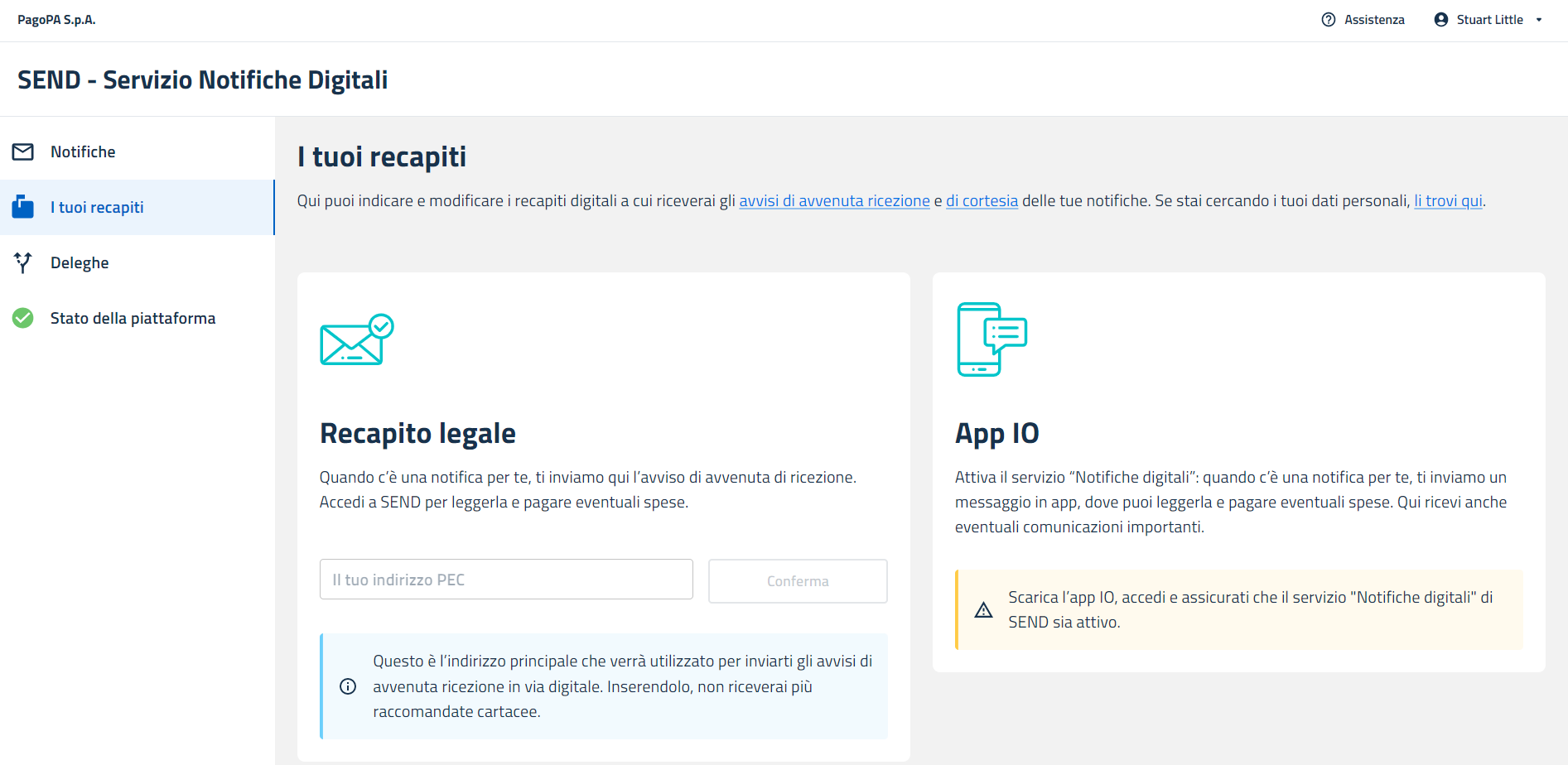Click the user account avatar icon

[1441, 20]
